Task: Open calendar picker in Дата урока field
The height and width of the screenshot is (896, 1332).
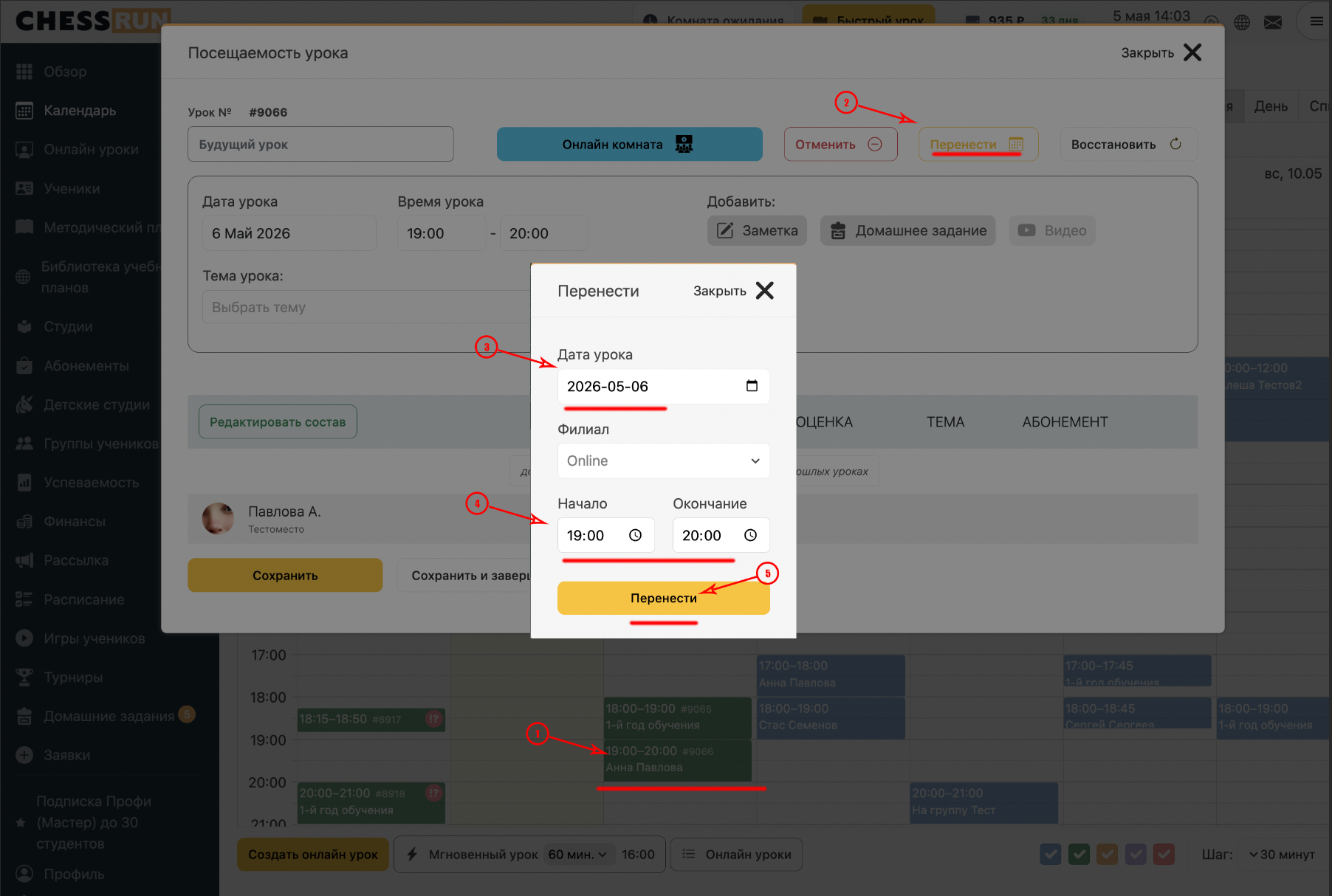Action: click(752, 386)
